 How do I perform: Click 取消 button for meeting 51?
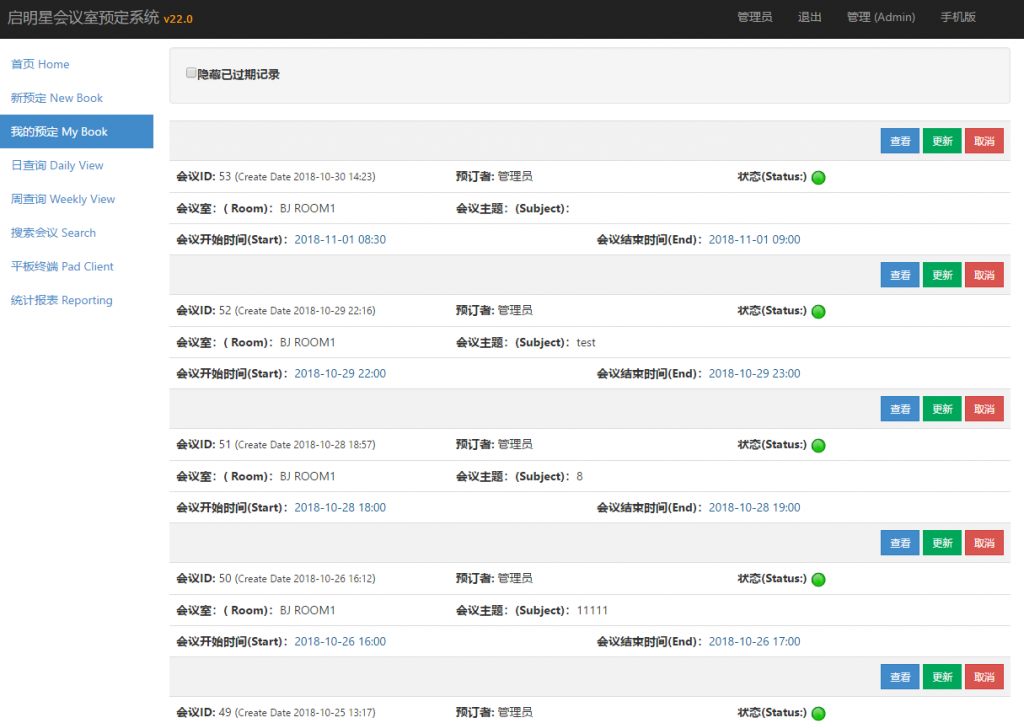coord(984,409)
